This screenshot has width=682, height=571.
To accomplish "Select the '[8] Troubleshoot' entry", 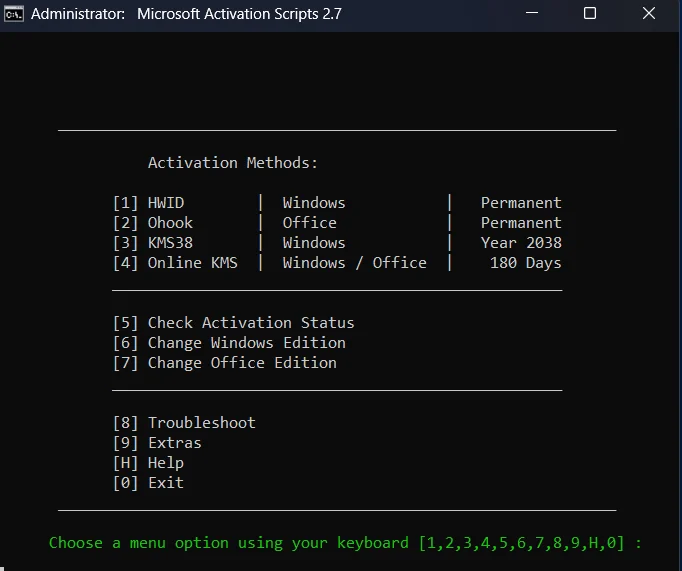I will click(x=184, y=423).
